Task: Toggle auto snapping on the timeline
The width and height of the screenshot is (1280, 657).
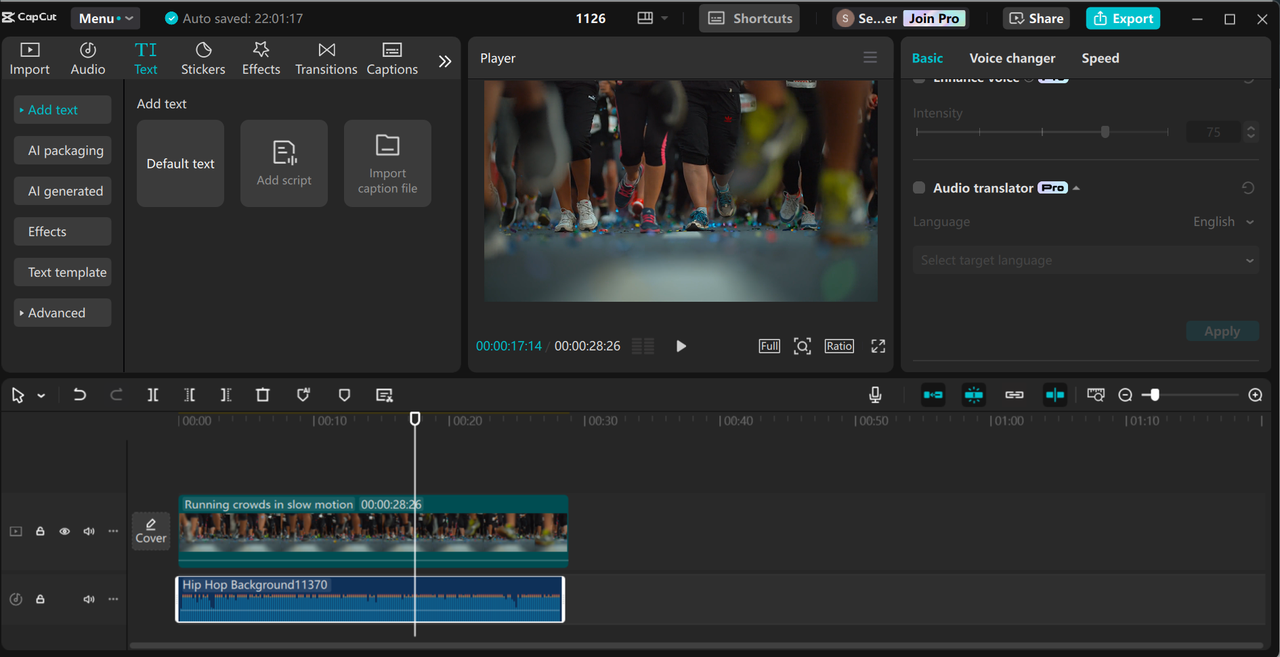Action: [x=974, y=395]
